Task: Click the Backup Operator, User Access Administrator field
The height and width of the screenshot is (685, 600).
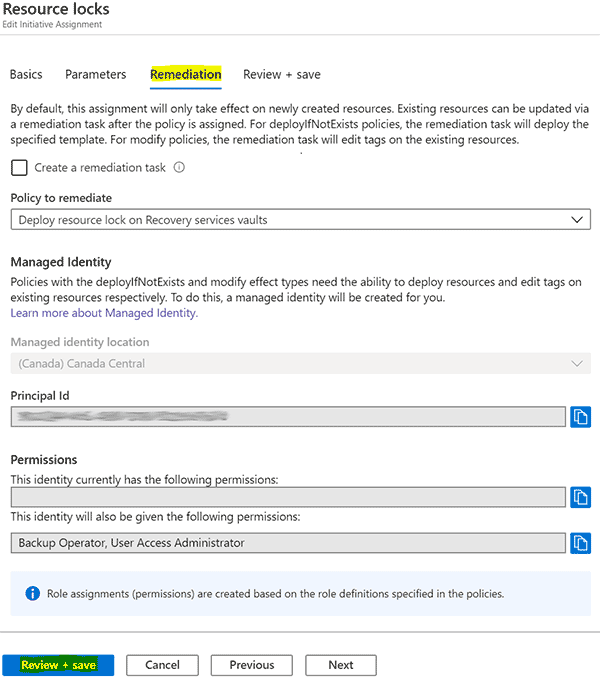Action: [x=288, y=543]
